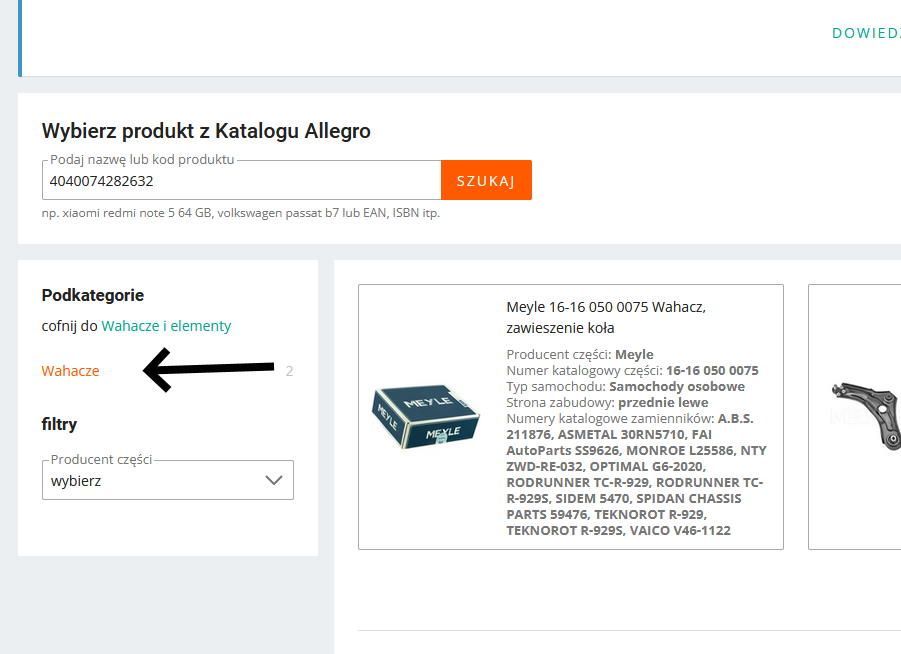Focus the product name or code input field
901x654 pixels.
pyautogui.click(x=241, y=180)
